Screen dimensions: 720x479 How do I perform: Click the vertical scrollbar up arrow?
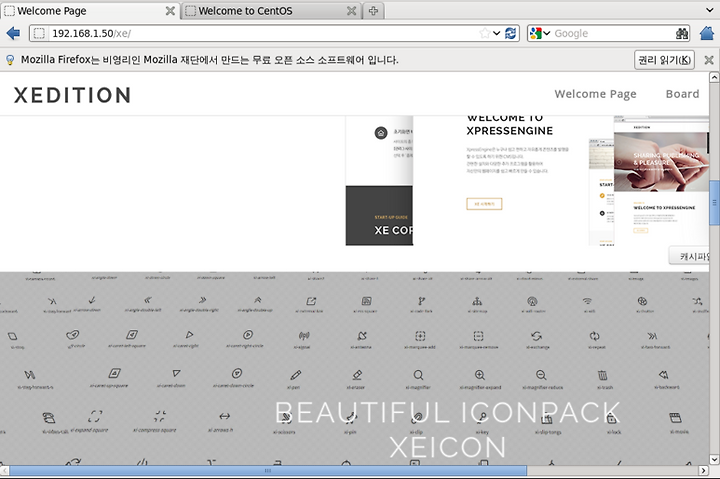tap(714, 77)
